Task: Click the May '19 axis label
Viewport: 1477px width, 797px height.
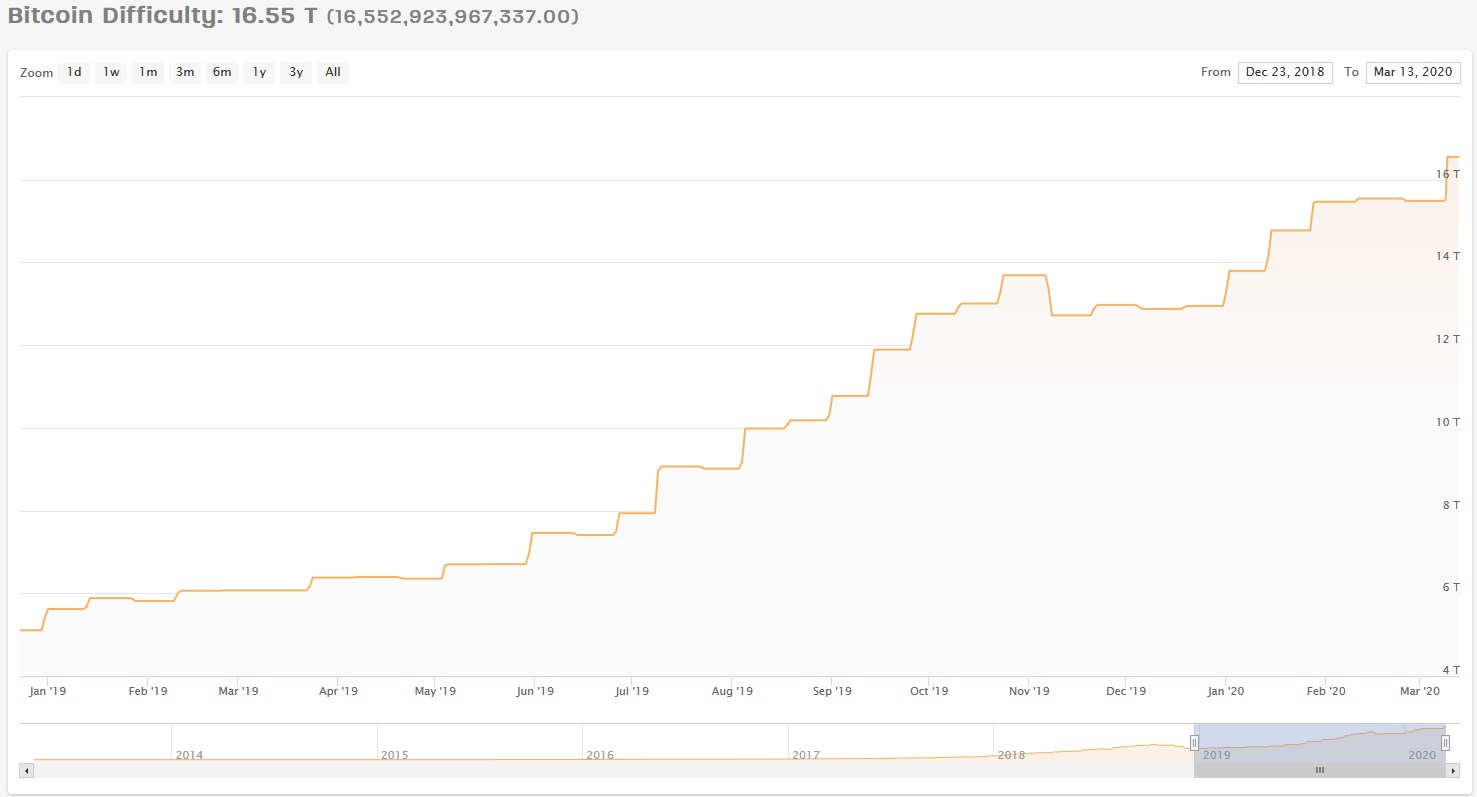Action: [x=435, y=691]
